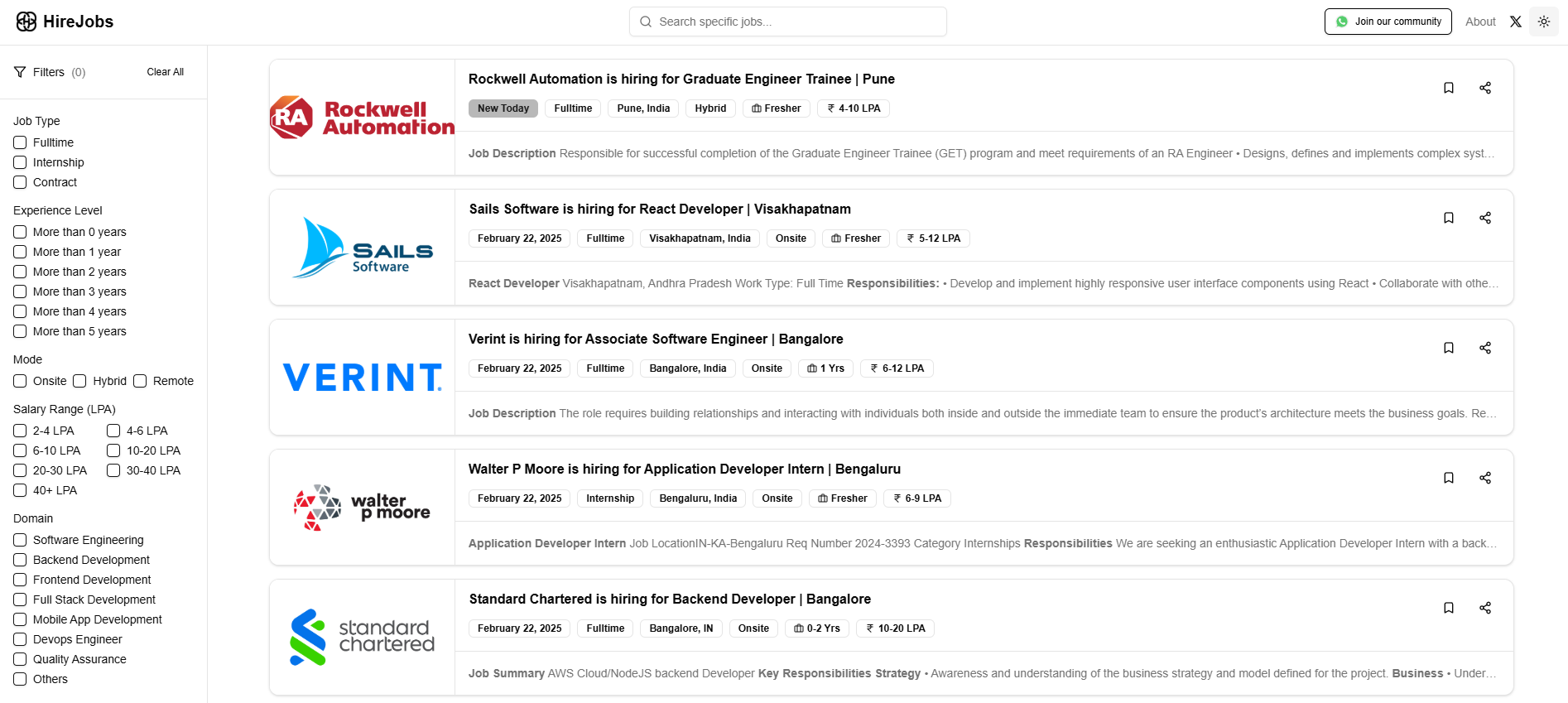Screen dimensions: 1568x703
Task: Select the Hybrid mode checkbox
Action: pos(79,381)
